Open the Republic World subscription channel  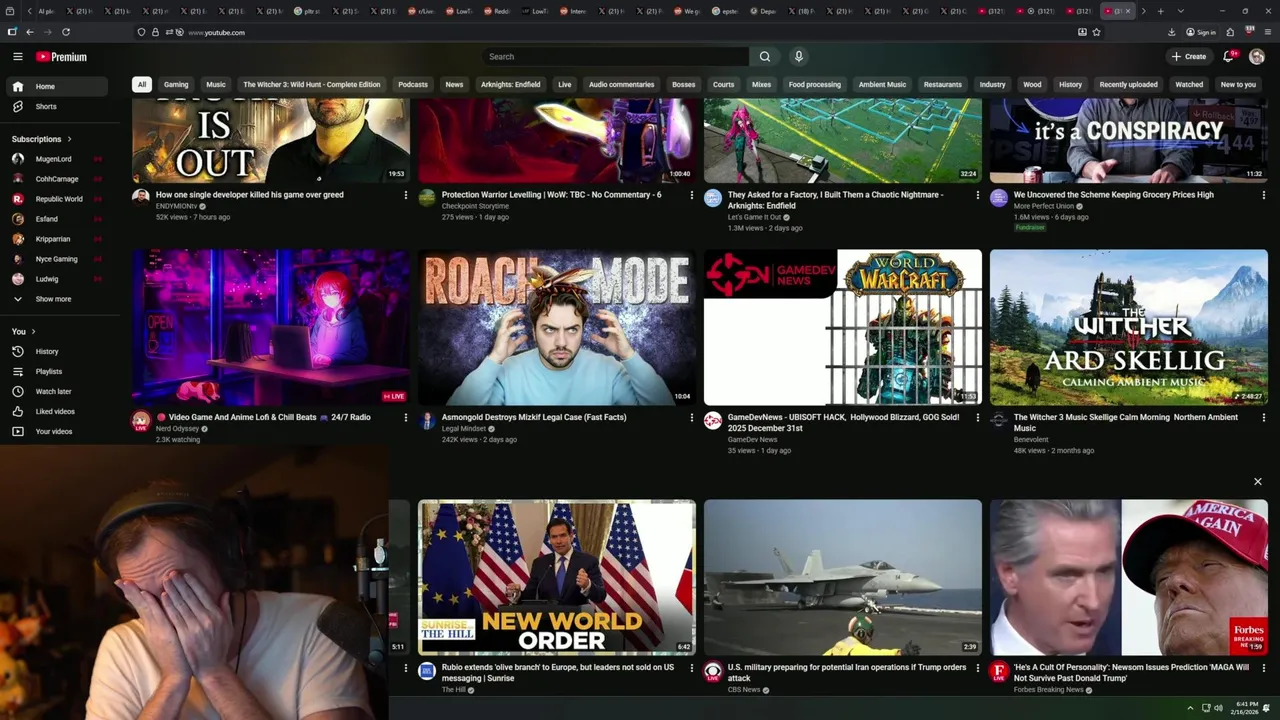click(59, 199)
